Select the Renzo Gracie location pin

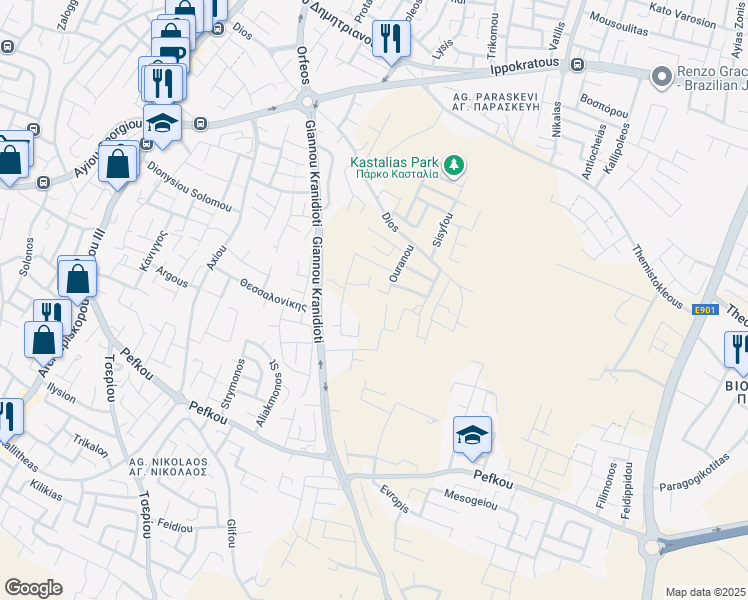point(662,77)
